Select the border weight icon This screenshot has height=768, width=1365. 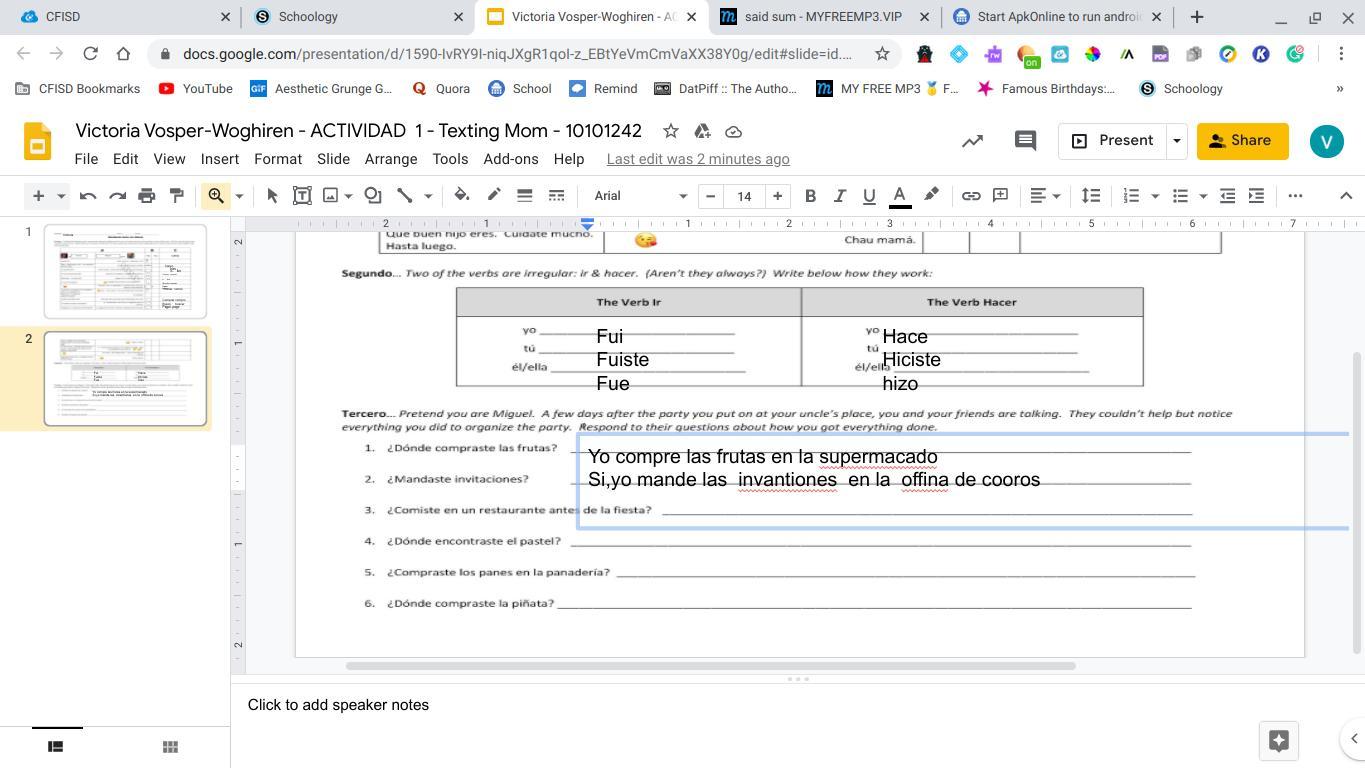(524, 196)
